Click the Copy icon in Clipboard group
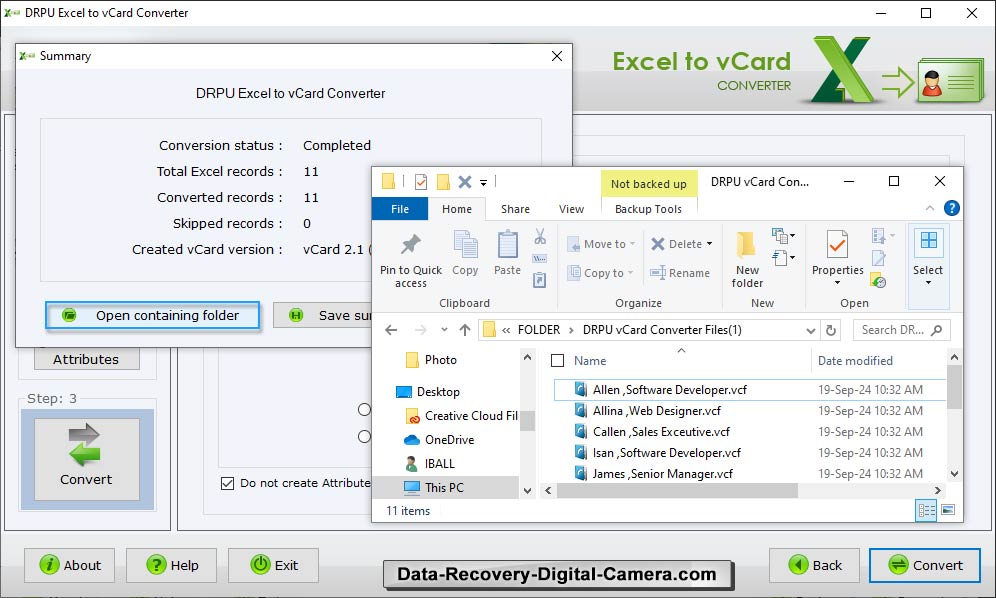996x598 pixels. (465, 245)
